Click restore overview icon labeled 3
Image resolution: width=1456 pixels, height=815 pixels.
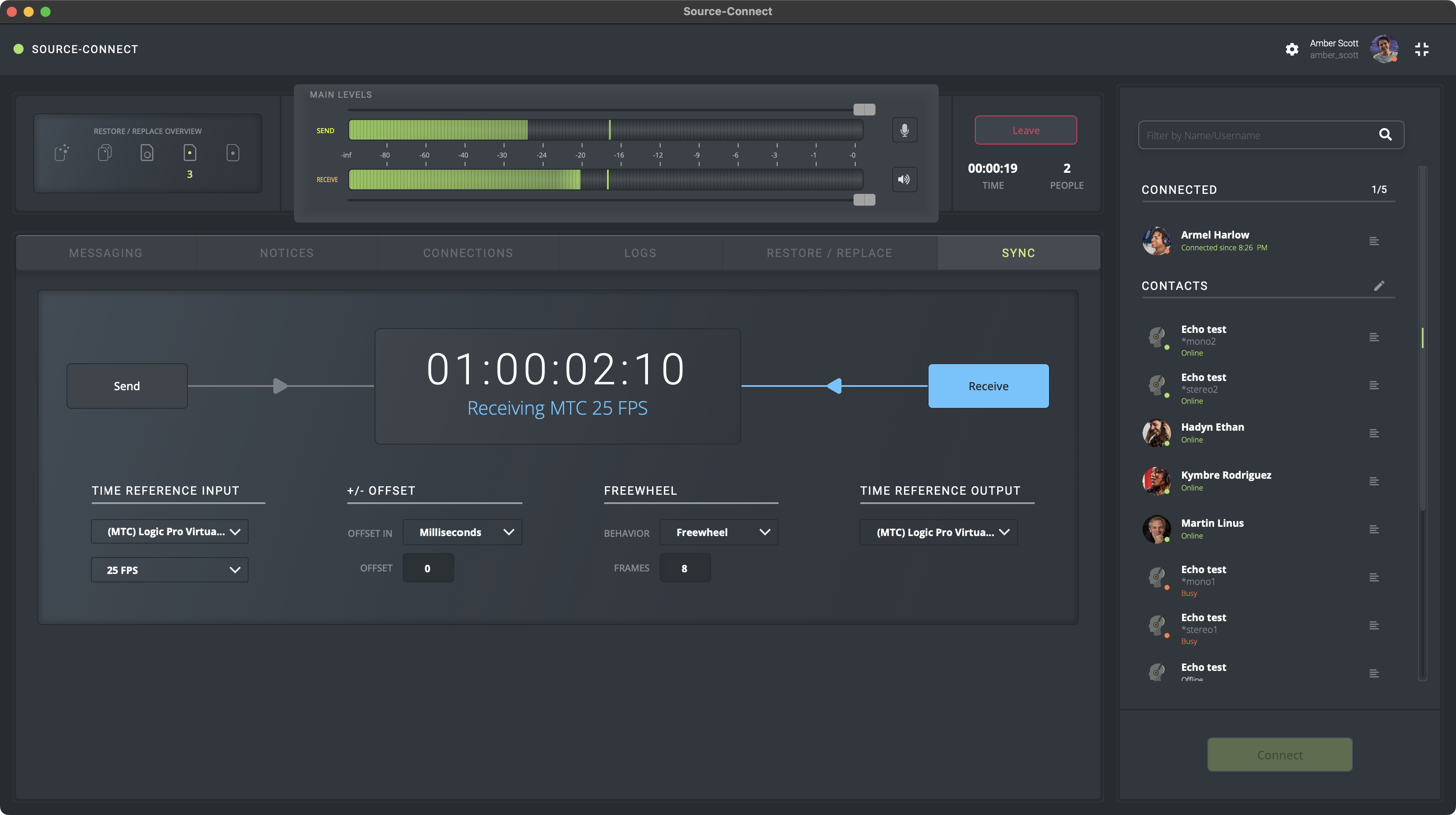tap(190, 153)
